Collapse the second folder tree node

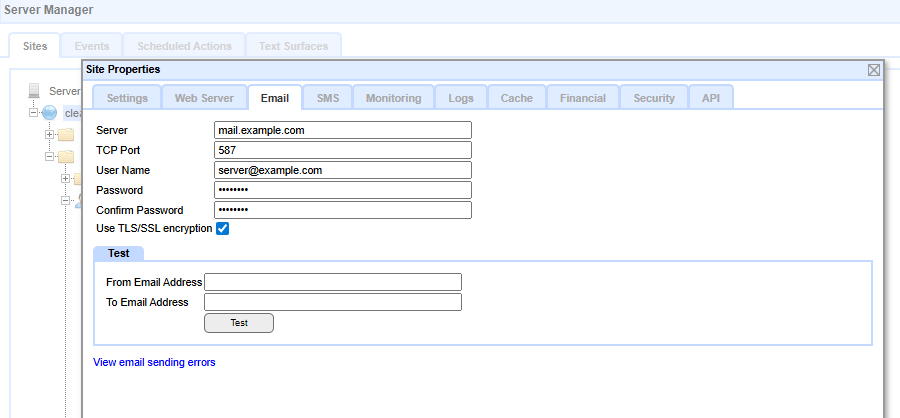click(x=49, y=157)
